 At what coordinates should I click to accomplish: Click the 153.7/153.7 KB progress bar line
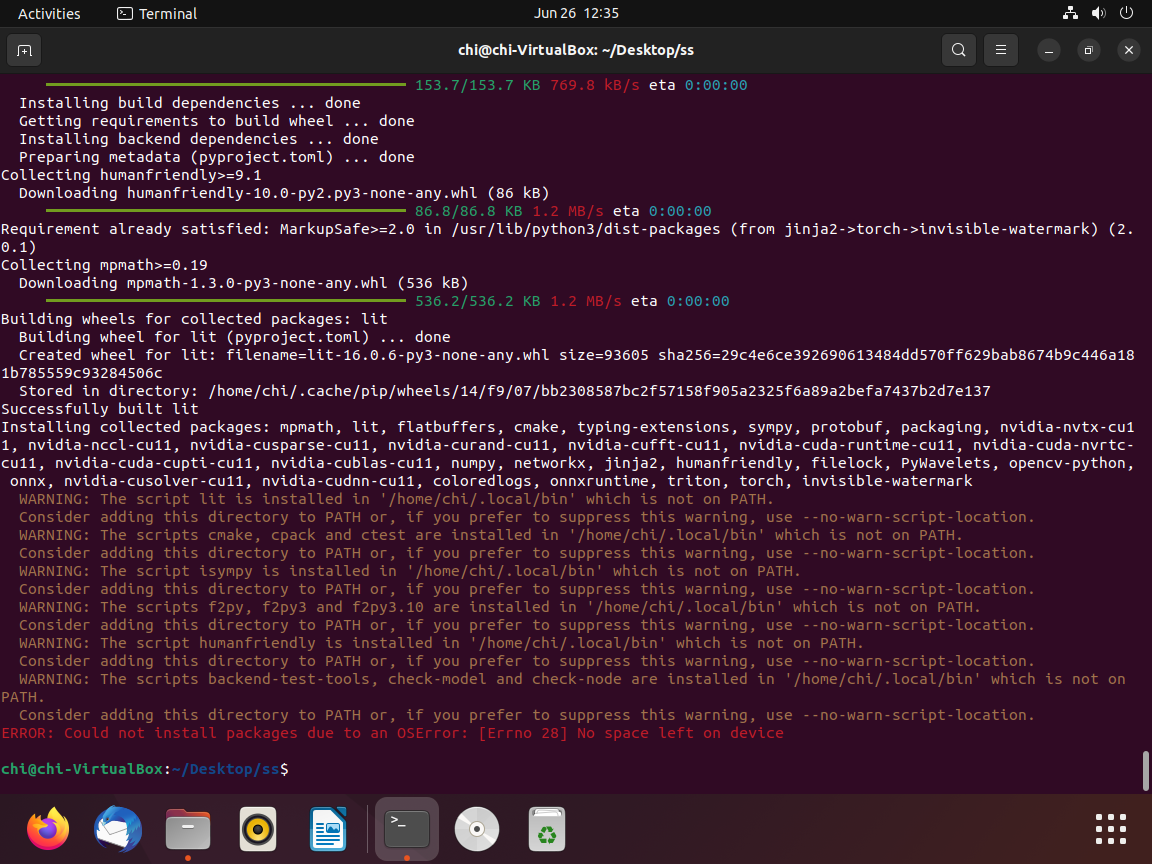tap(396, 85)
